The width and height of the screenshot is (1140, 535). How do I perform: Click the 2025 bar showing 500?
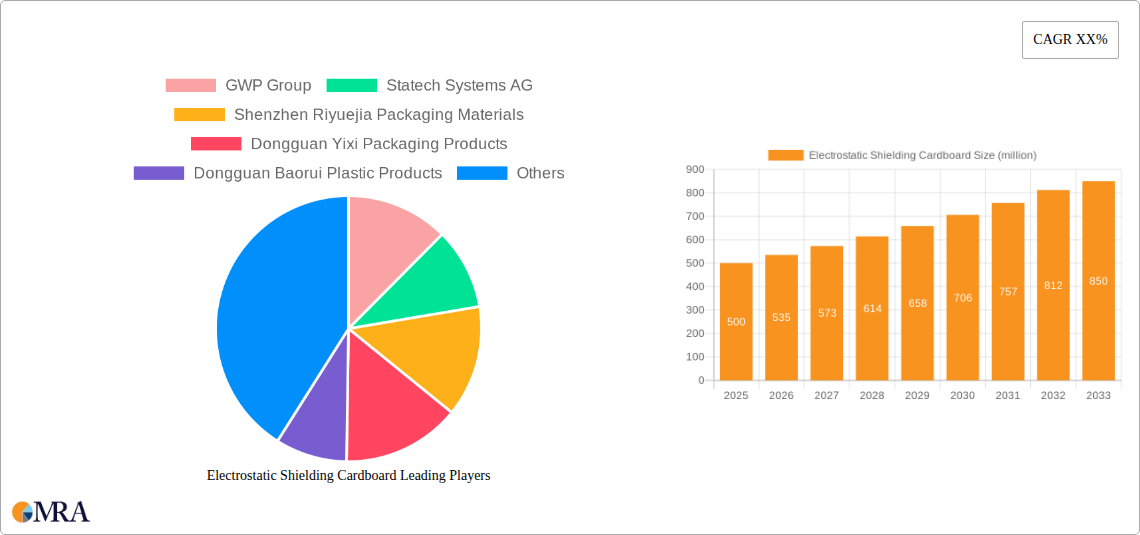736,321
